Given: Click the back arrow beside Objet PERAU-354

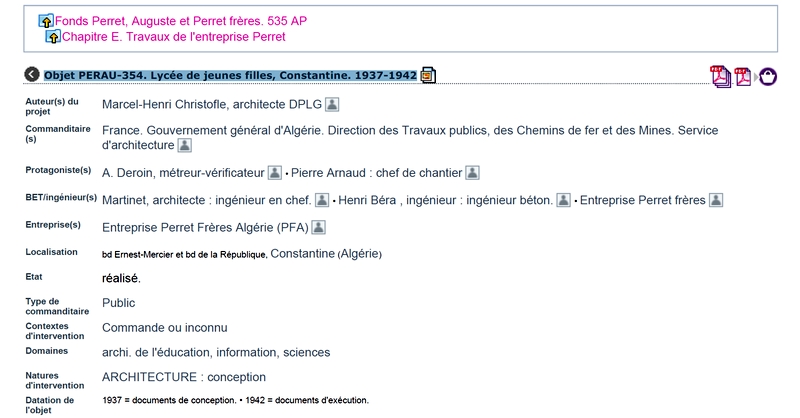Looking at the screenshot, I should point(32,75).
